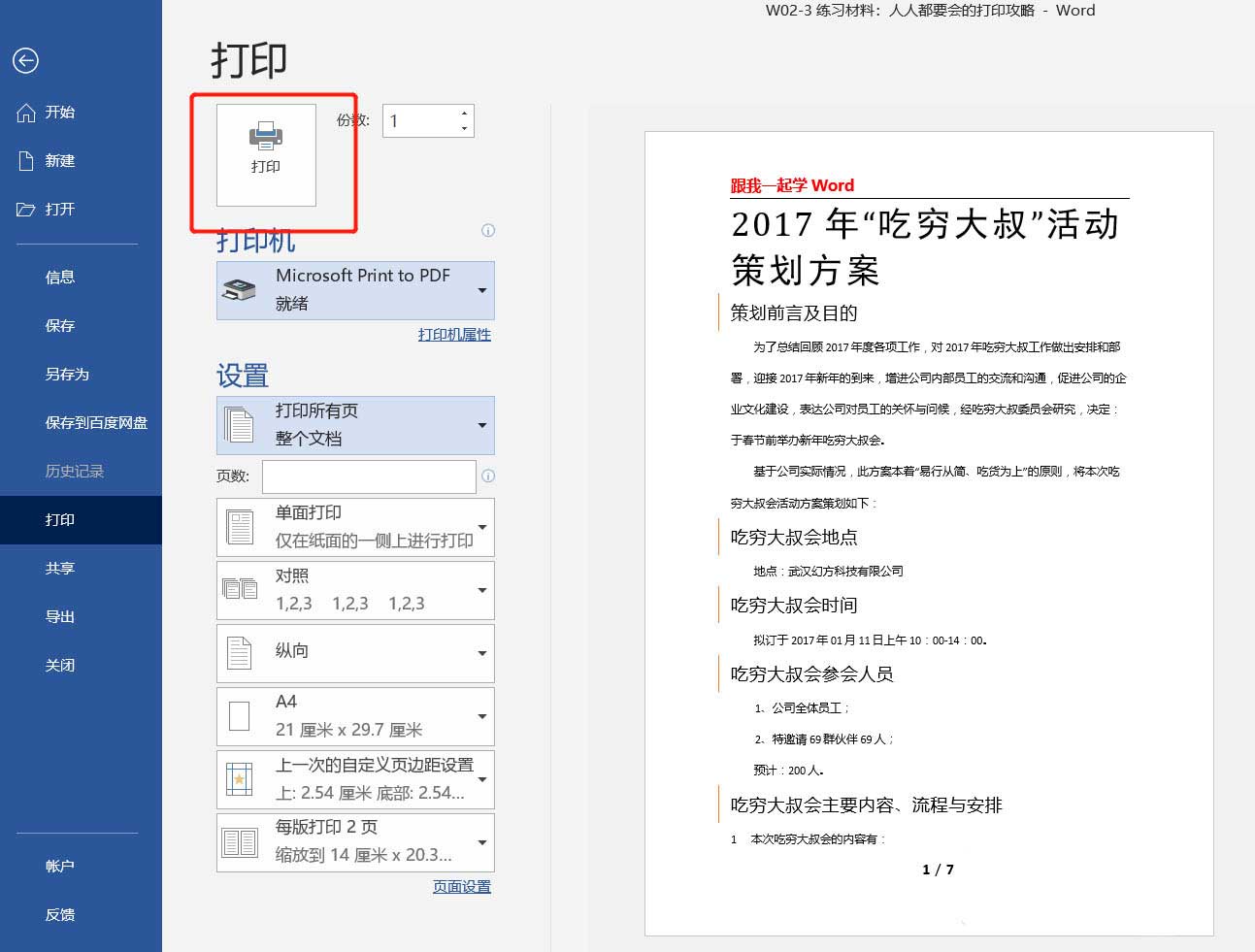Viewport: 1255px width, 952px height.
Task: Click the back arrow icon
Action: pyautogui.click(x=25, y=60)
